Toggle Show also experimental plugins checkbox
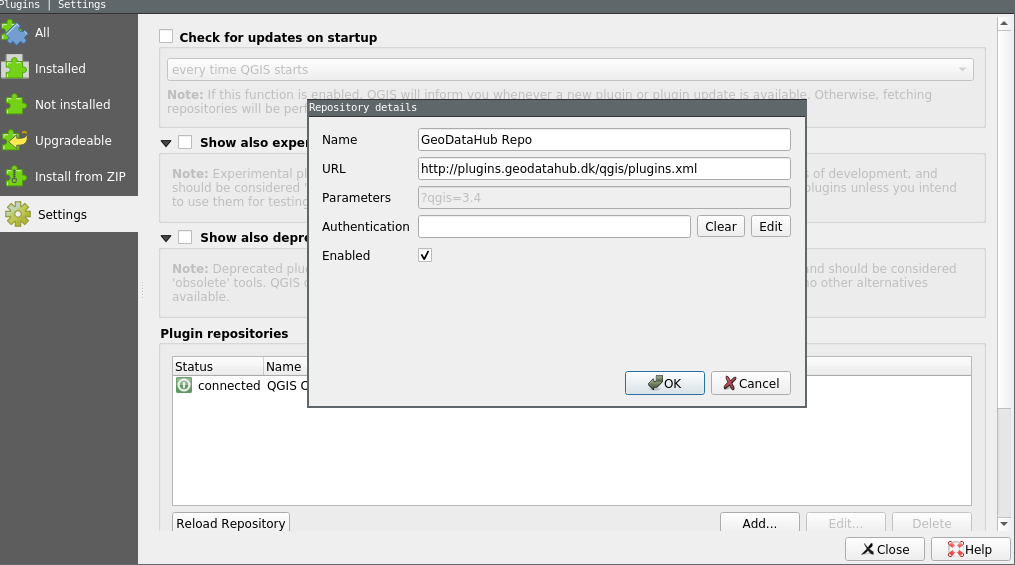This screenshot has height=565, width=1015. [x=185, y=142]
